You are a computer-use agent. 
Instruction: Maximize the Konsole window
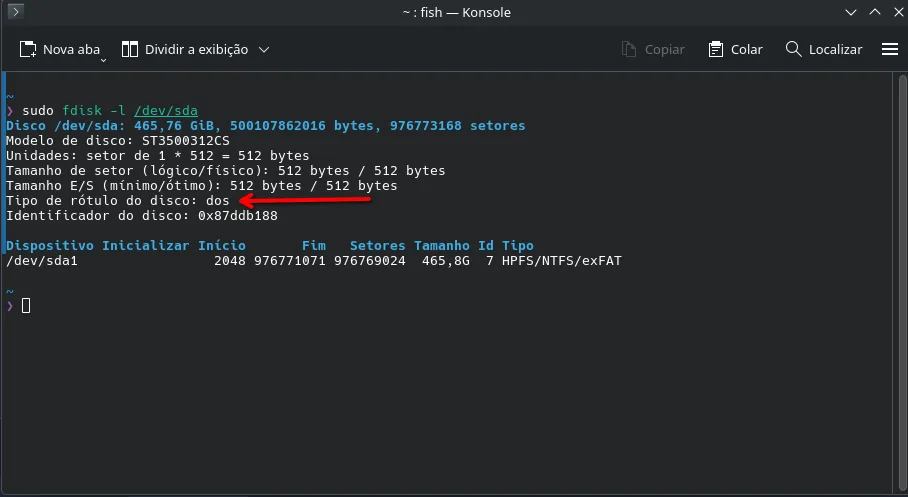(x=875, y=12)
